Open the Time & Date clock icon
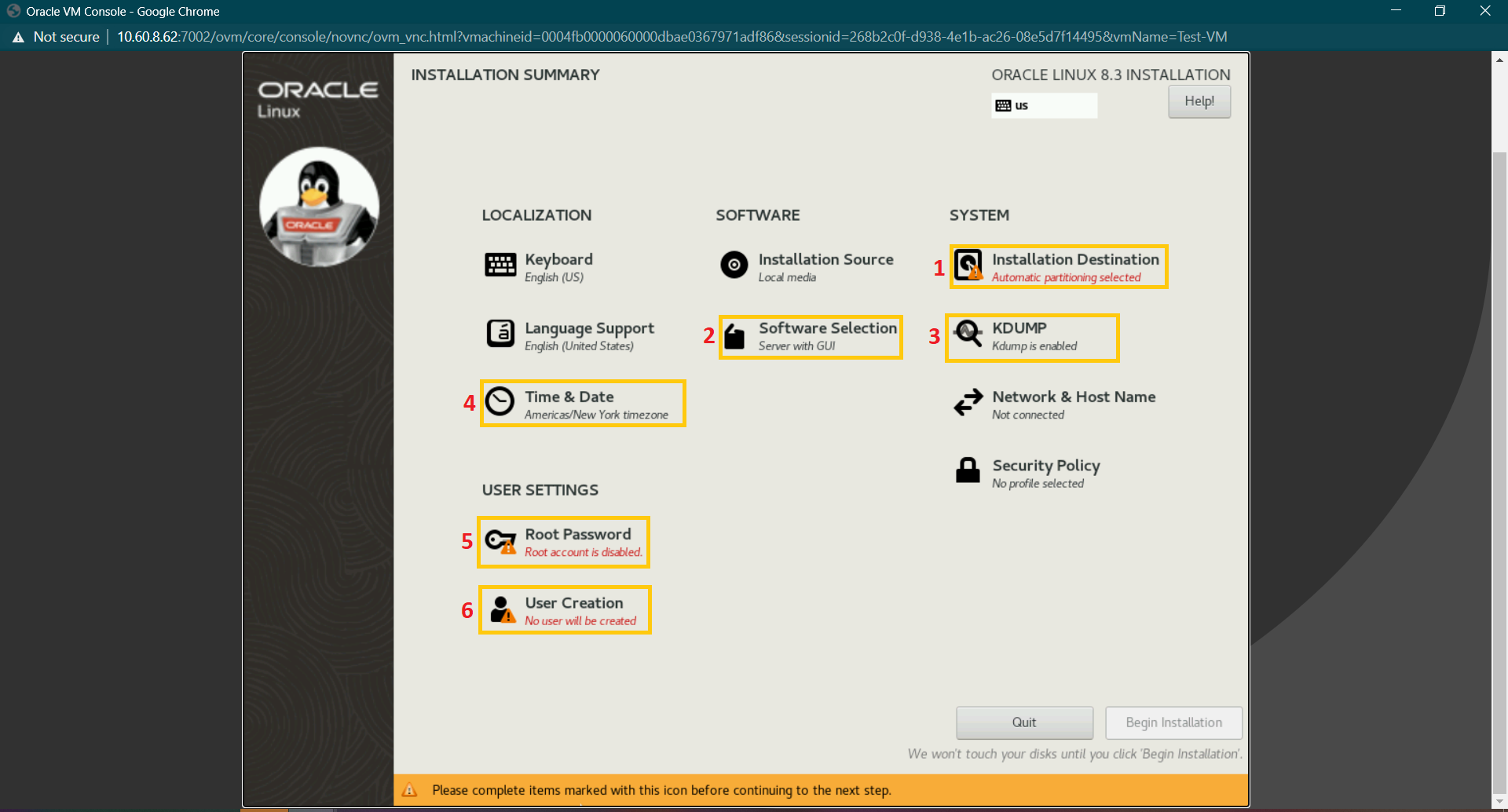Screen dimensions: 1508x812 500,402
